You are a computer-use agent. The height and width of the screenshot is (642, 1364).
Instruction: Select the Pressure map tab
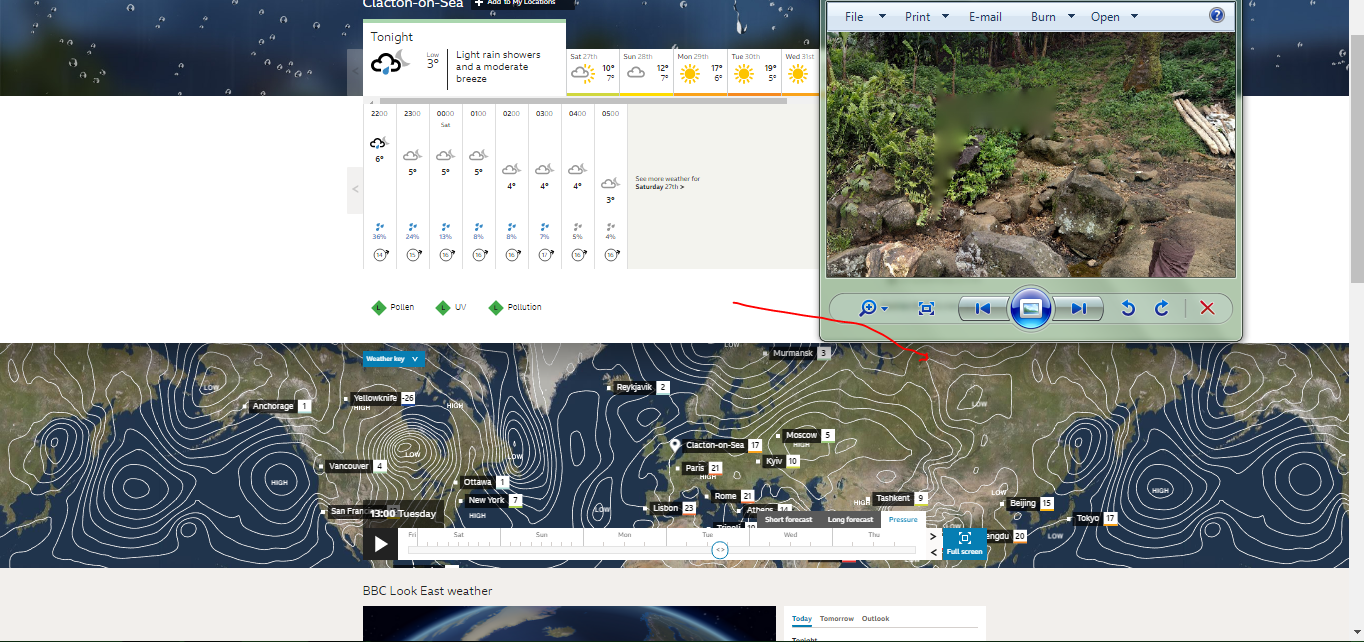903,519
